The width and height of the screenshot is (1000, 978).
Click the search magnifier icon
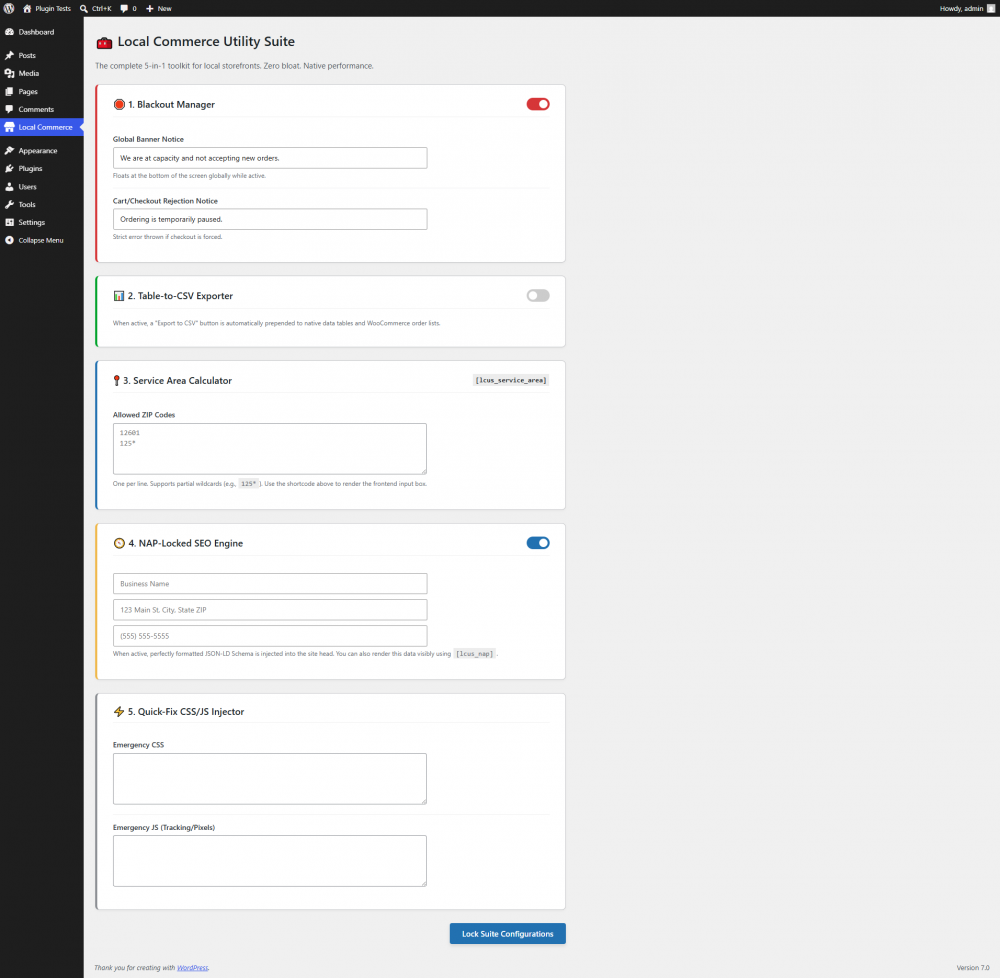click(84, 8)
